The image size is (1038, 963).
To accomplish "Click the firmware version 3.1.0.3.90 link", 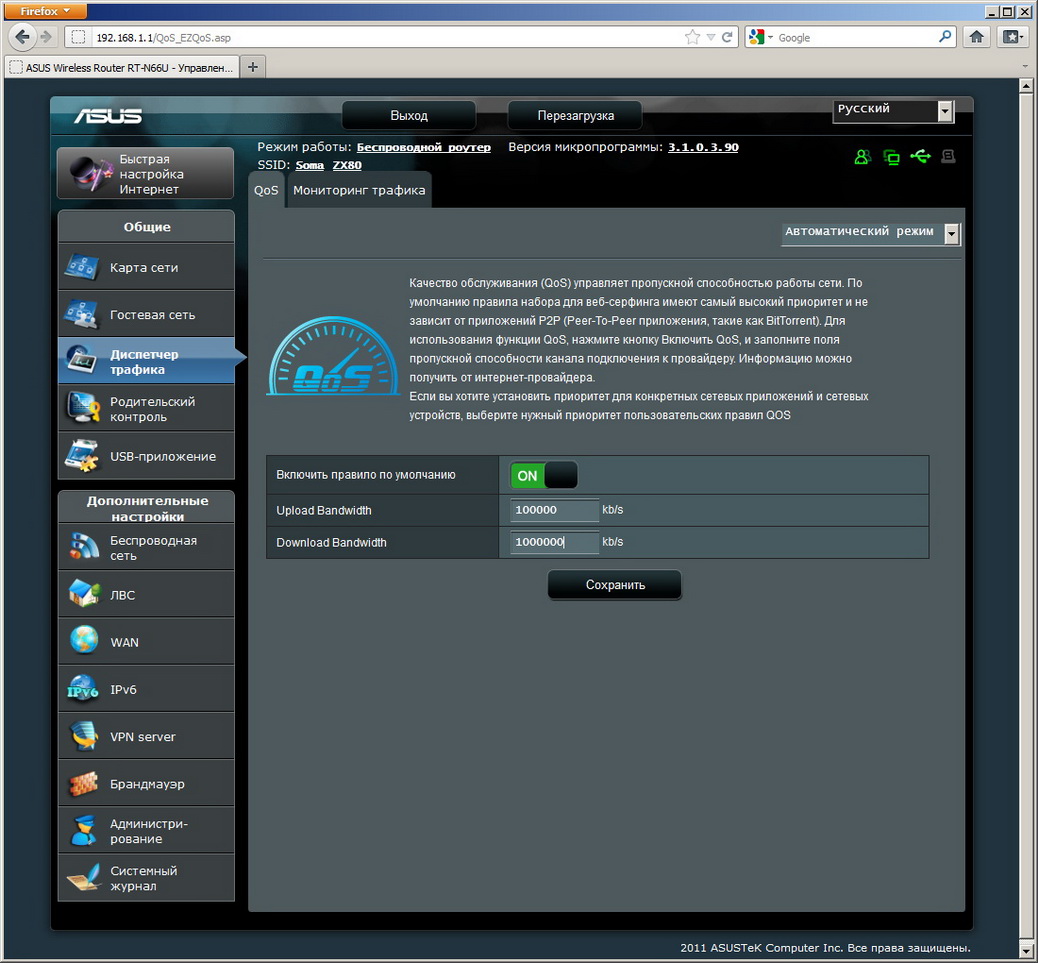I will 703,147.
